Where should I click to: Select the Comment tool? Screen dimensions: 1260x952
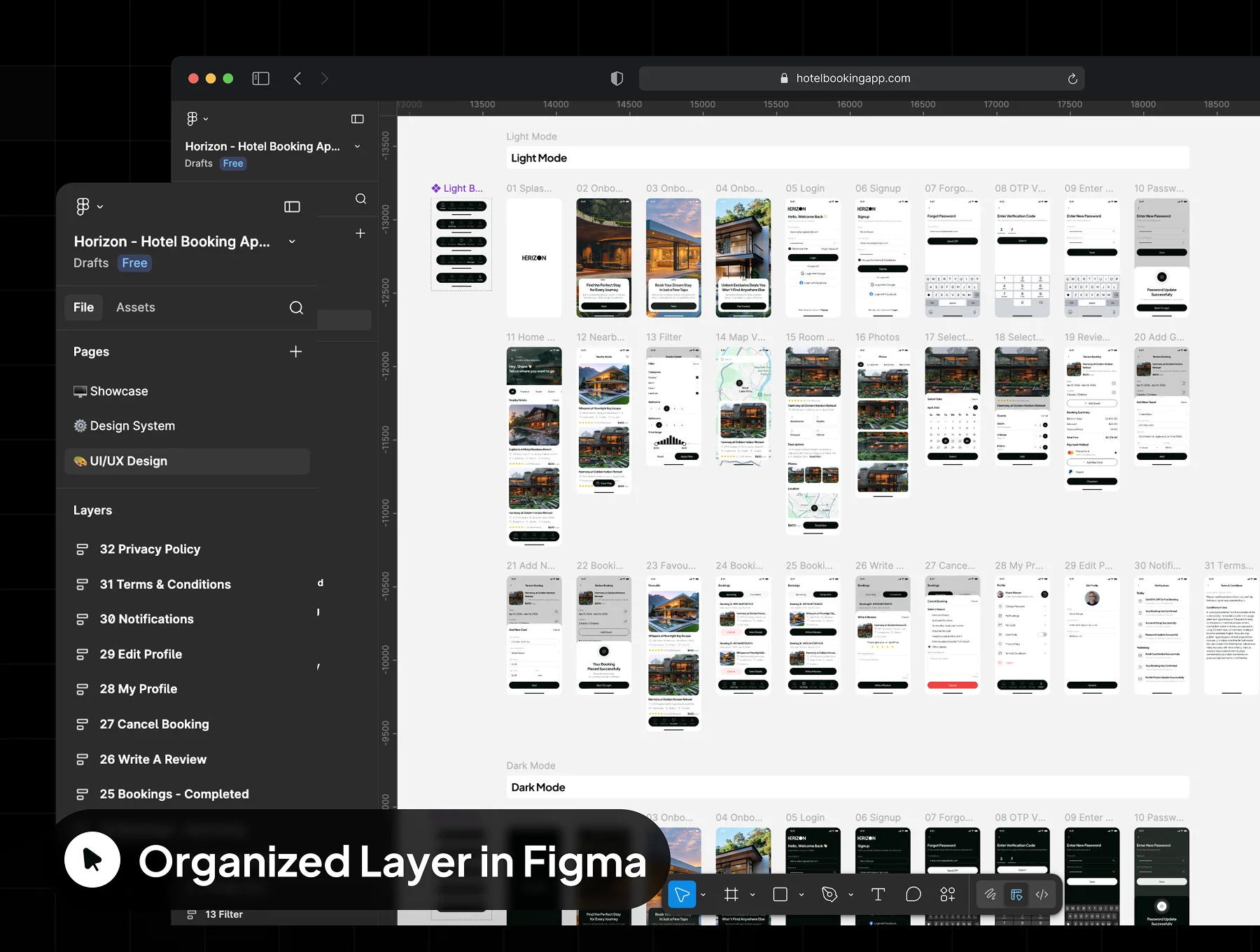point(913,894)
